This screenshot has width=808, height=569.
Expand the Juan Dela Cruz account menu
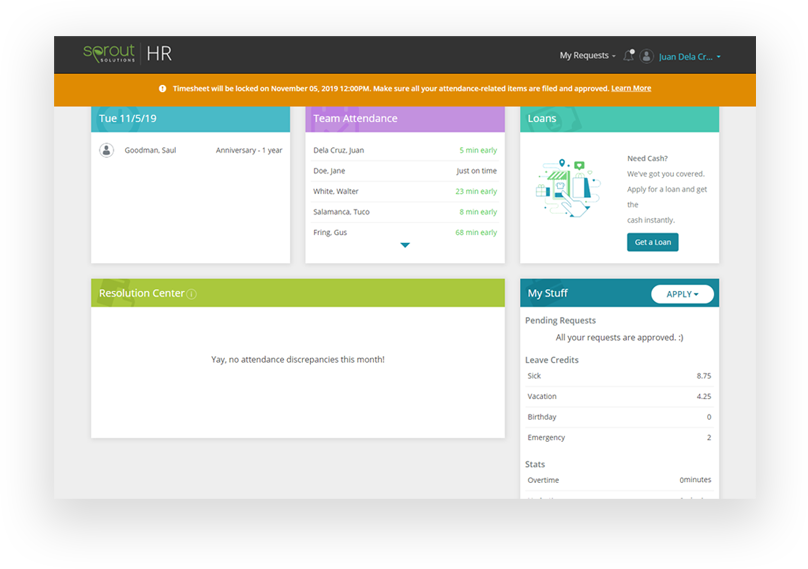pos(689,57)
